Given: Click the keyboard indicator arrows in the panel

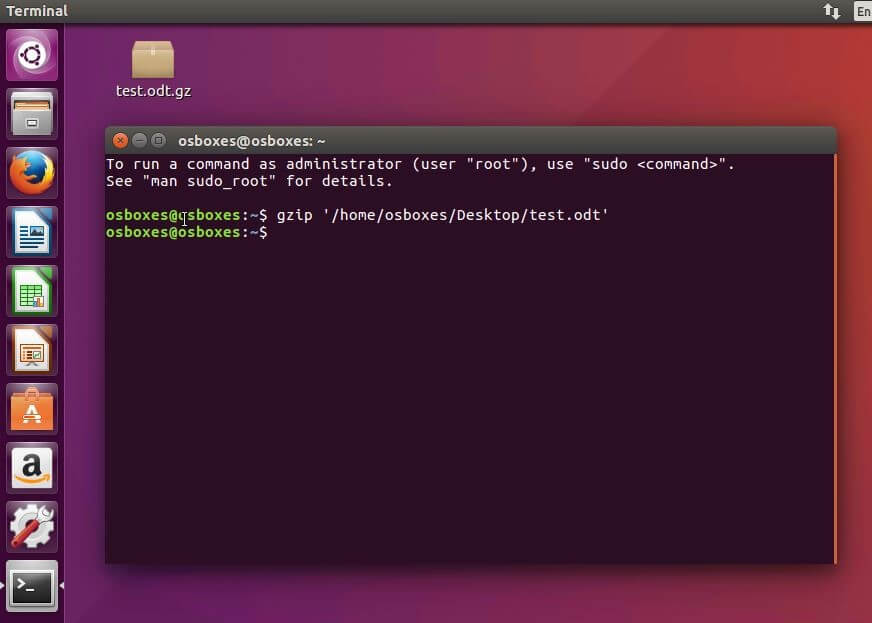Looking at the screenshot, I should click(833, 11).
